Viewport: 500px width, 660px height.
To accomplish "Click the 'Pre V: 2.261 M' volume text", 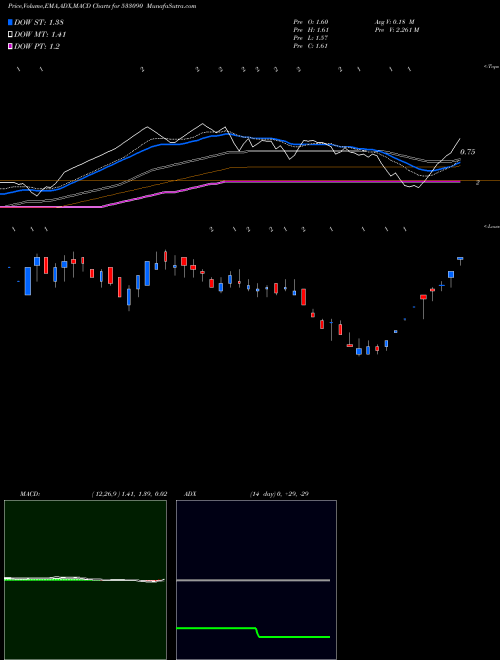I will tap(396, 30).
